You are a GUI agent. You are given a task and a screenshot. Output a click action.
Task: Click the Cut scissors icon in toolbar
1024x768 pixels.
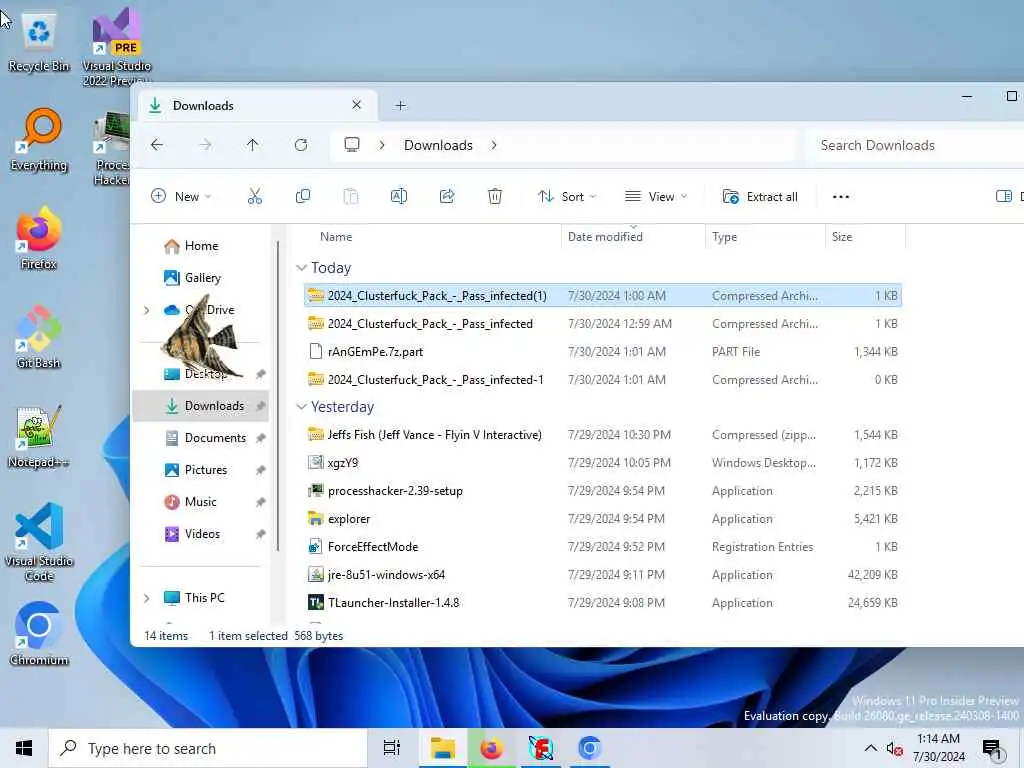click(255, 197)
